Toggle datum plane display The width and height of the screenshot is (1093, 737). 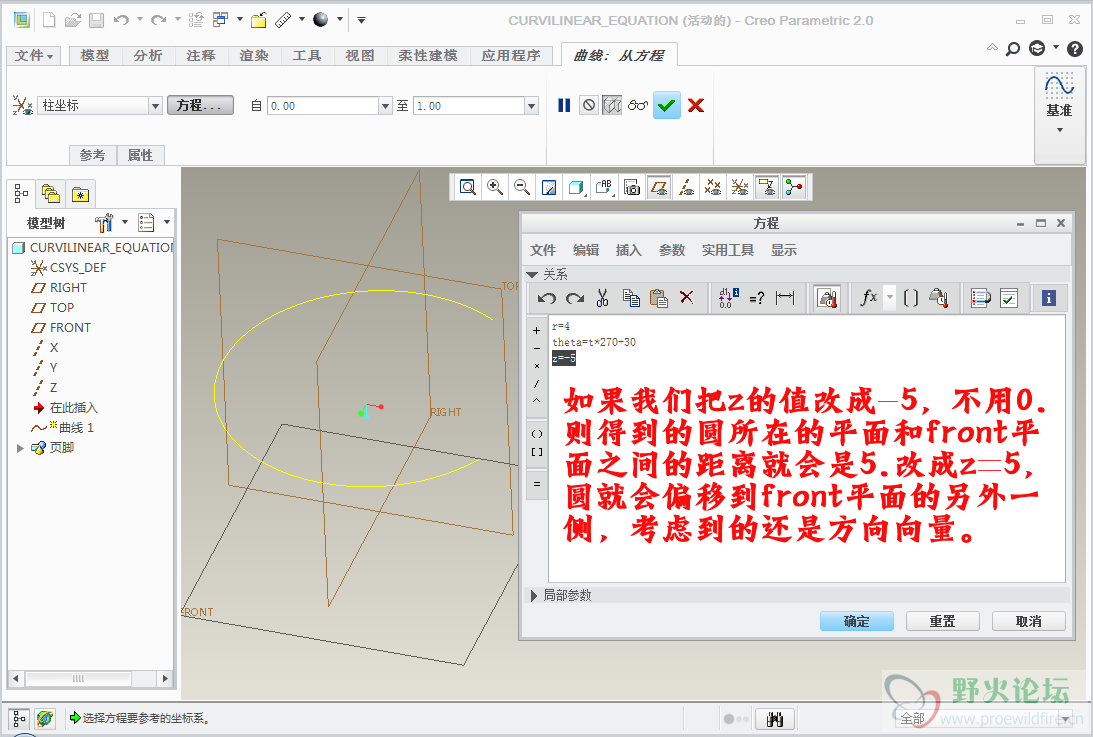click(x=659, y=187)
